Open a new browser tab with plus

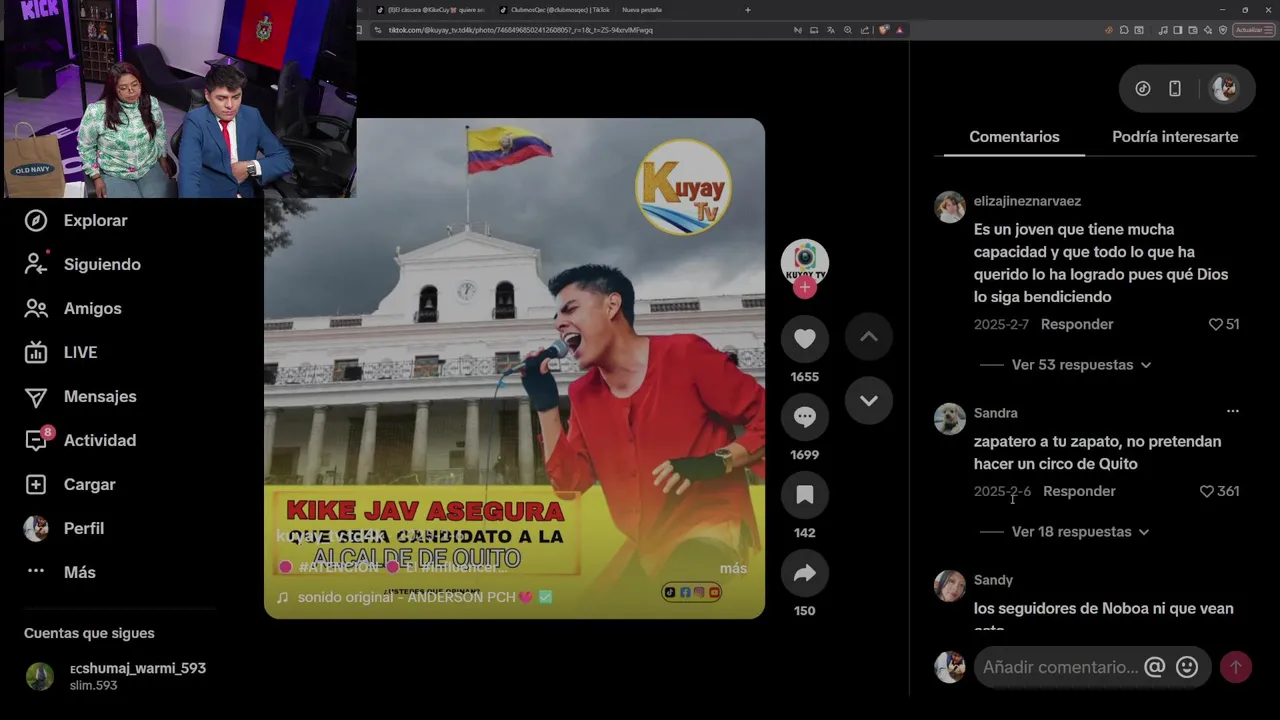747,10
